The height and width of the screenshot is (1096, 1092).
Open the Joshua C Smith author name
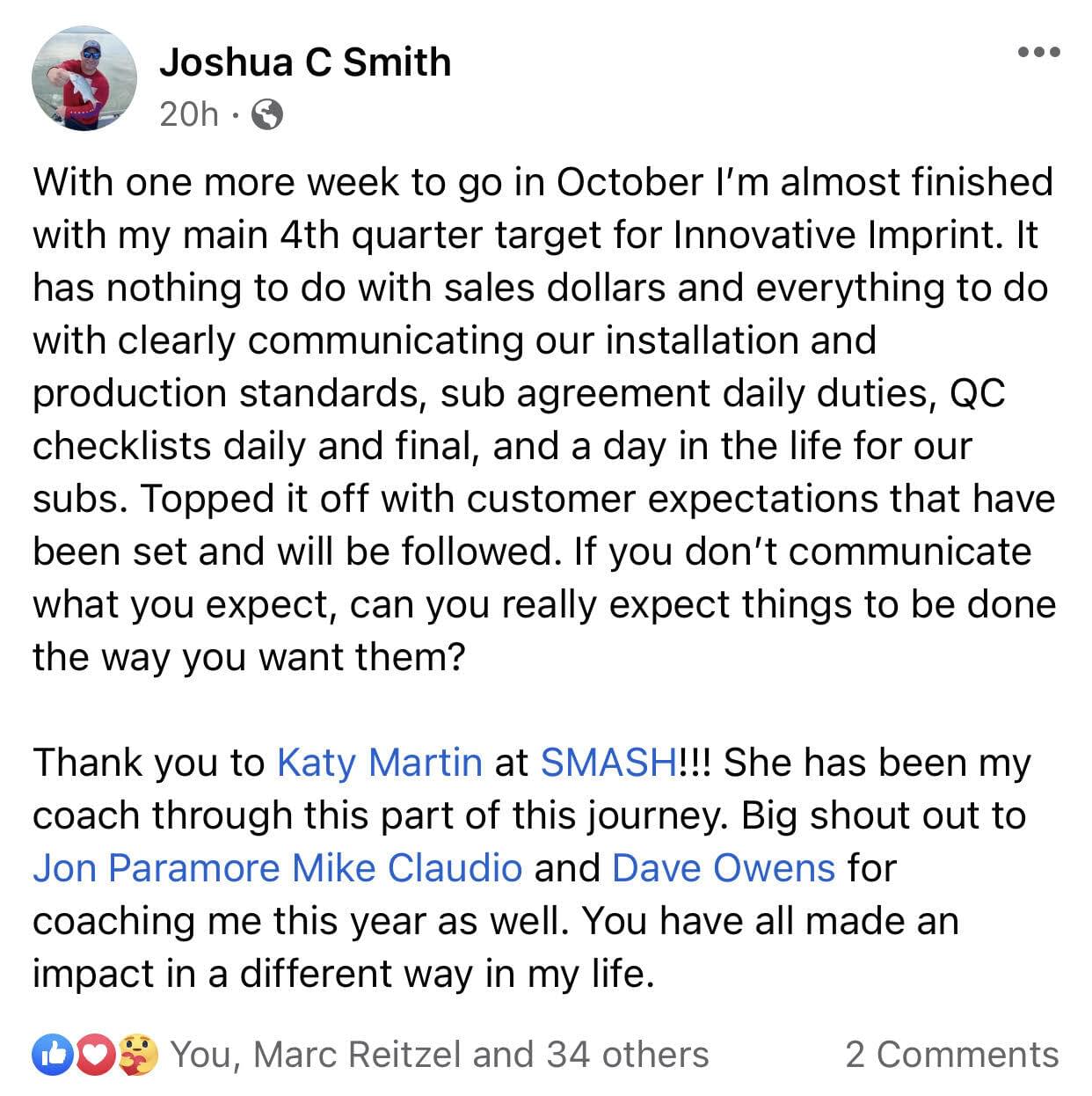(x=305, y=62)
